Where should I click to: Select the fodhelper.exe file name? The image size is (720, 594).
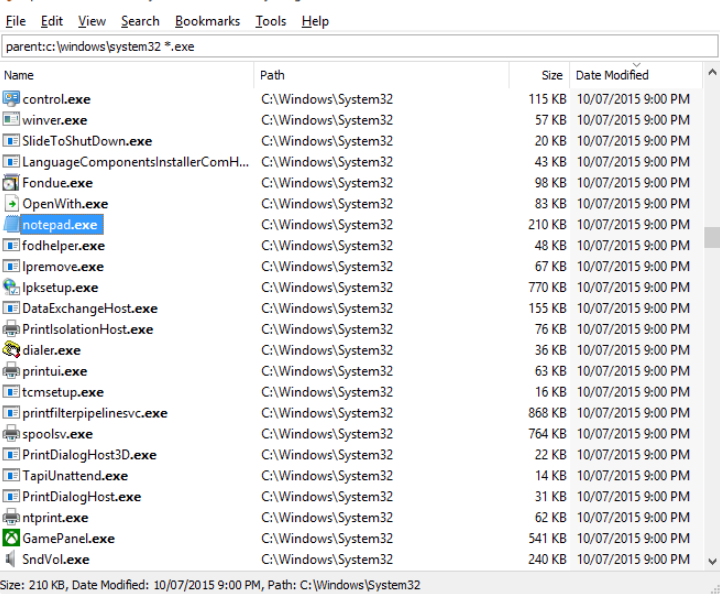coord(63,246)
